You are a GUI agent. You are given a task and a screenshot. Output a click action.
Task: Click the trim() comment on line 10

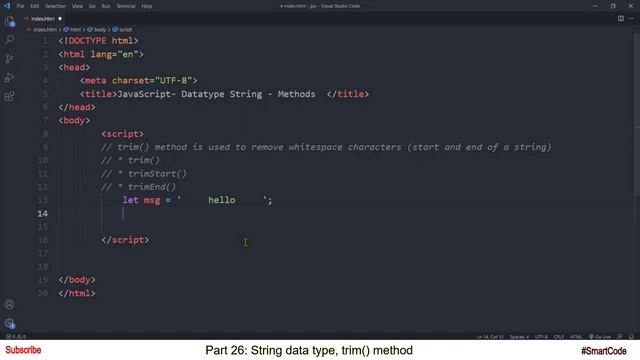point(131,160)
